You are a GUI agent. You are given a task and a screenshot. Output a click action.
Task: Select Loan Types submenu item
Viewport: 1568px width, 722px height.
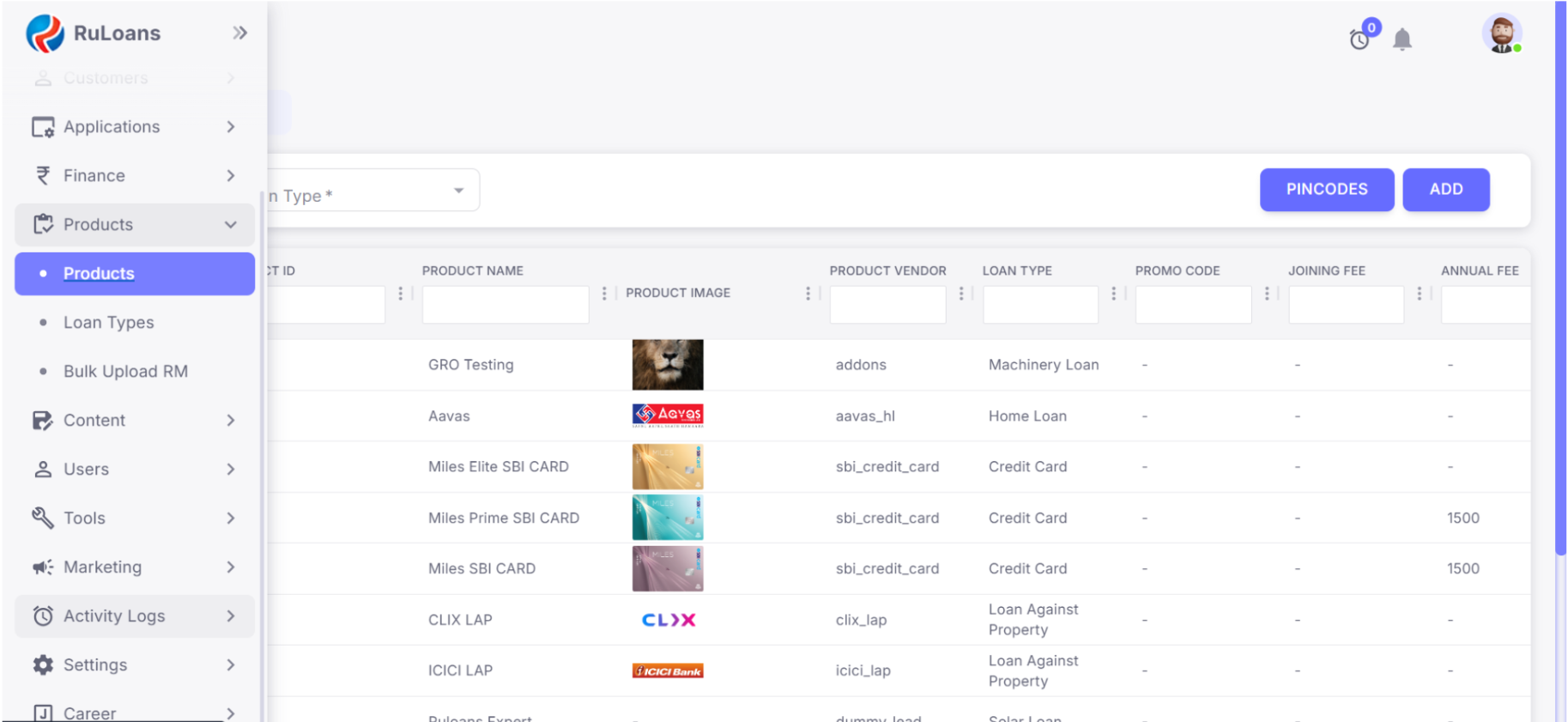click(109, 323)
